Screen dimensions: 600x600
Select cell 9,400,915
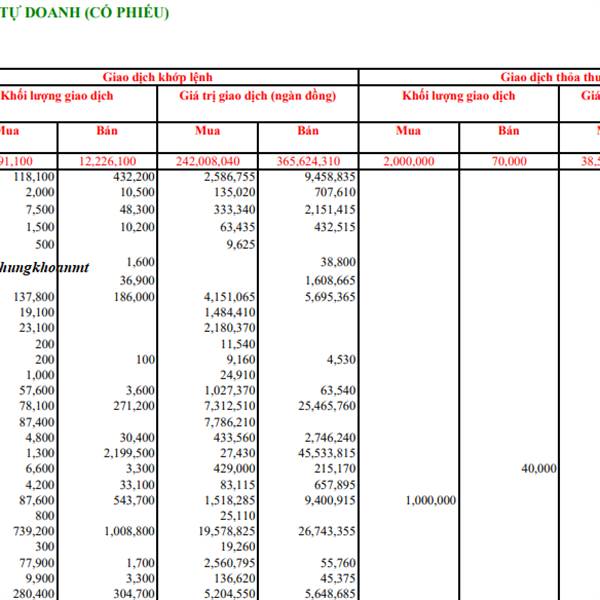330,500
